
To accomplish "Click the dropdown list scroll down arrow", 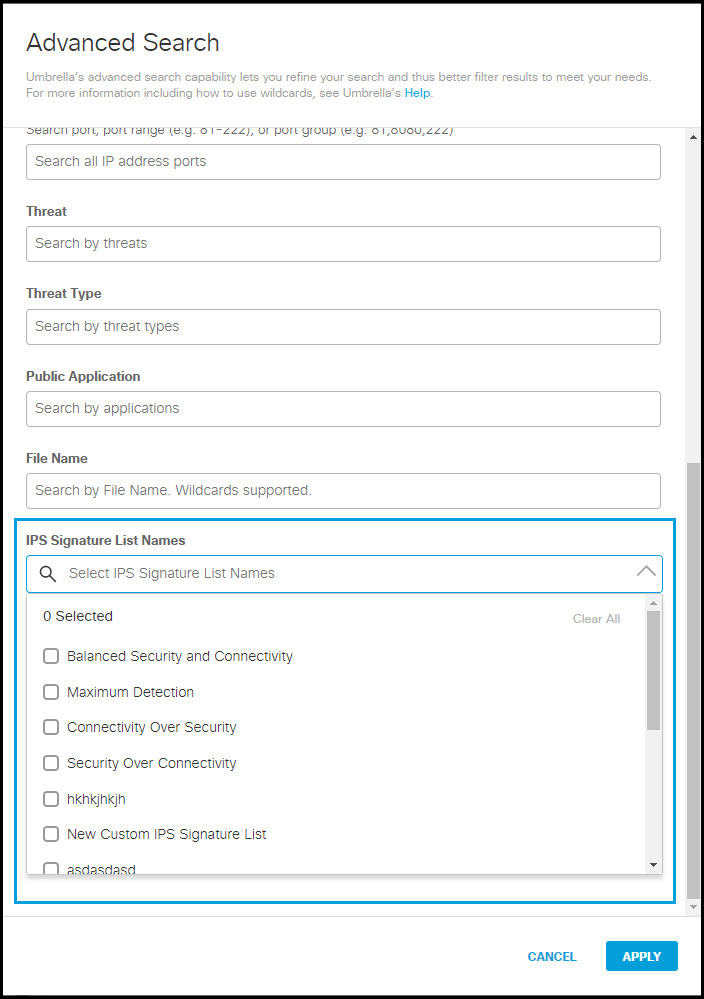I will click(x=654, y=865).
